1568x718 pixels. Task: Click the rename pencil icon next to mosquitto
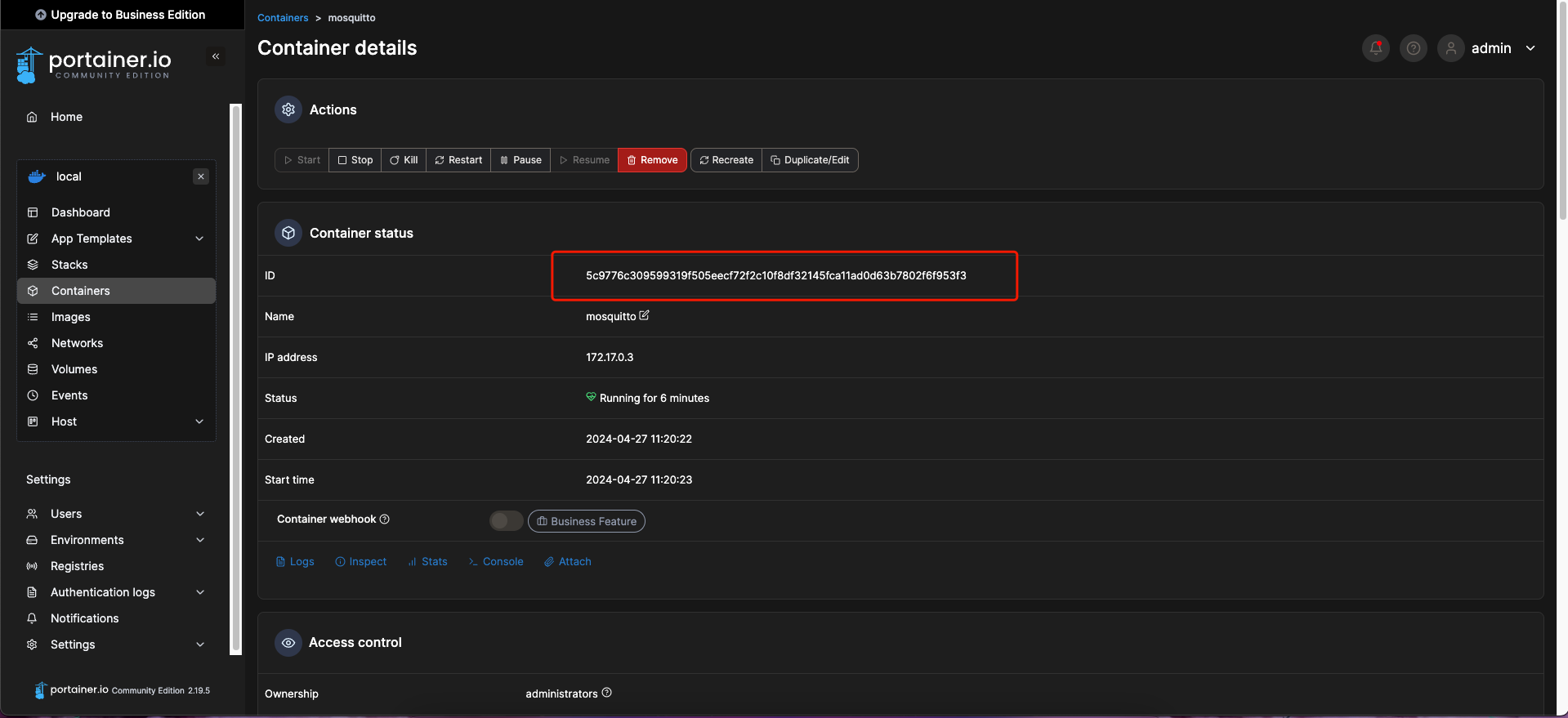tap(644, 315)
